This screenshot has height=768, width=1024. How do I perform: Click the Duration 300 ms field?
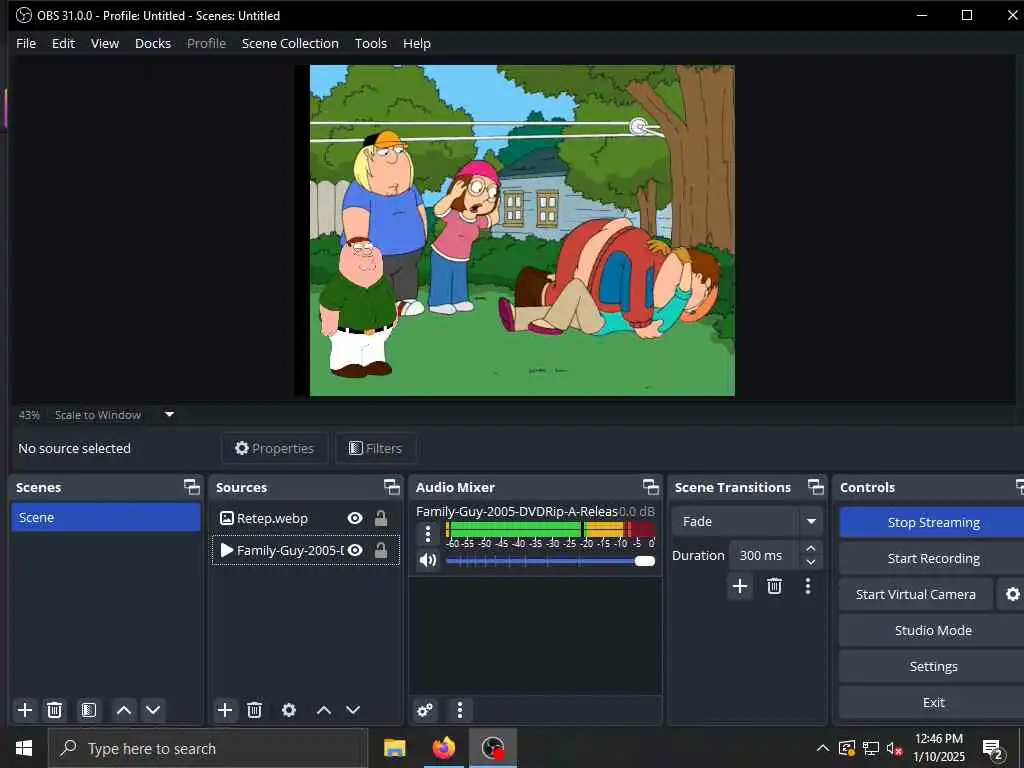(765, 555)
